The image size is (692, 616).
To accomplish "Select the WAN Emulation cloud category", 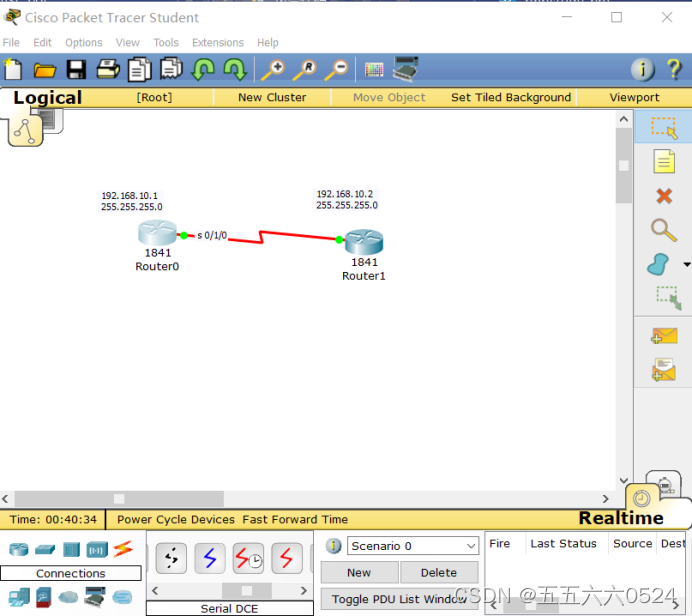I will click(68, 597).
